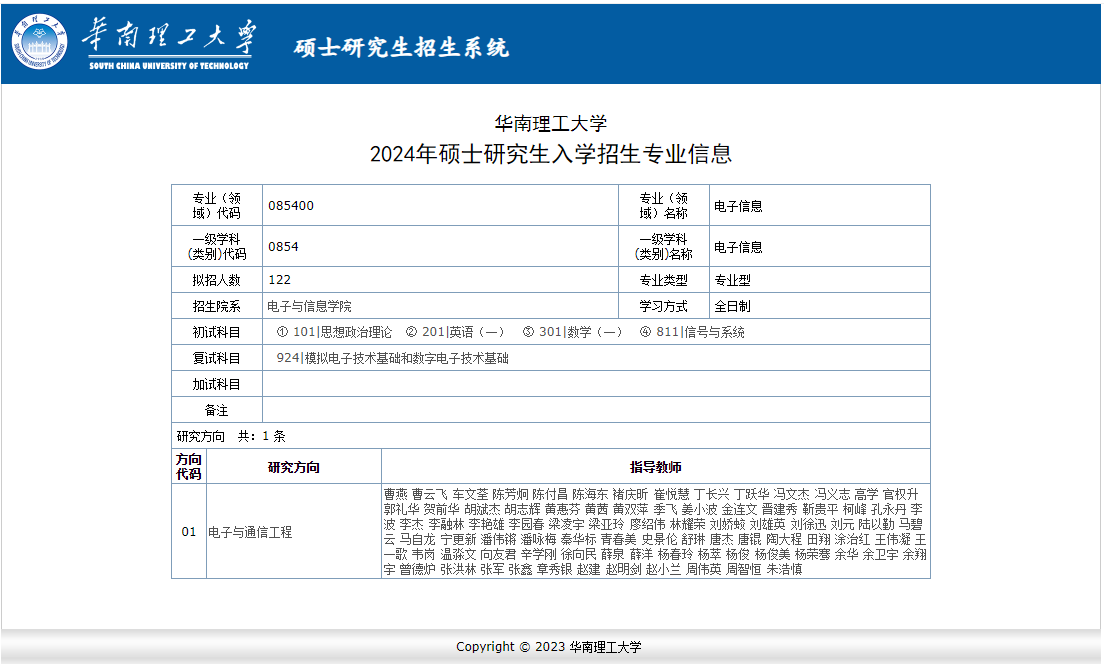1104x670 pixels.
Task: Click advisor name 余卫宇
Action: click(x=880, y=554)
